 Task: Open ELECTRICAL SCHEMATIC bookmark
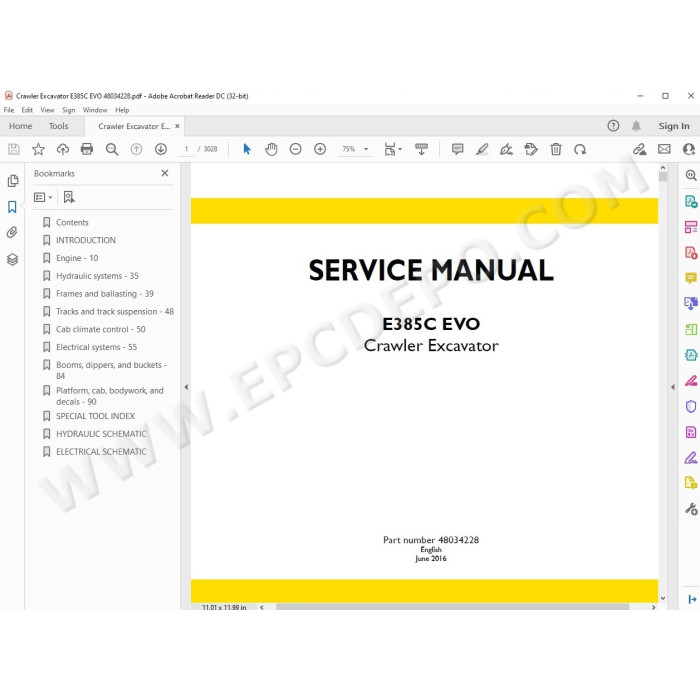(101, 452)
